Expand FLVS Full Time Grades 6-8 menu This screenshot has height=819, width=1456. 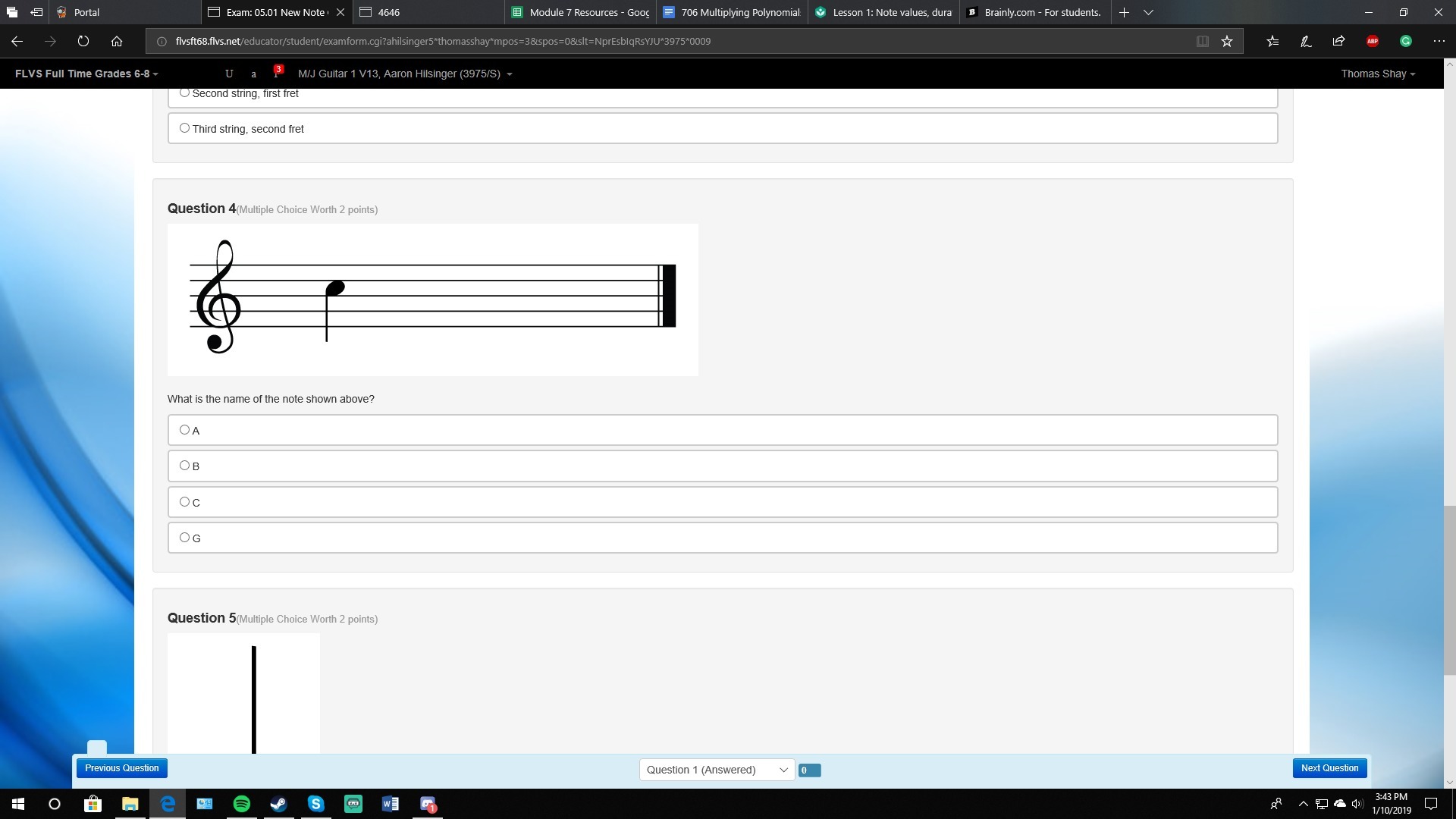click(x=86, y=74)
